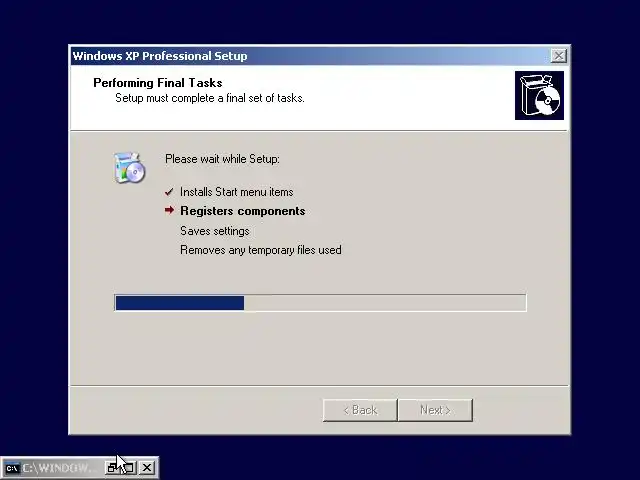Click the Next button
Screen dimensions: 640x480
(x=436, y=410)
